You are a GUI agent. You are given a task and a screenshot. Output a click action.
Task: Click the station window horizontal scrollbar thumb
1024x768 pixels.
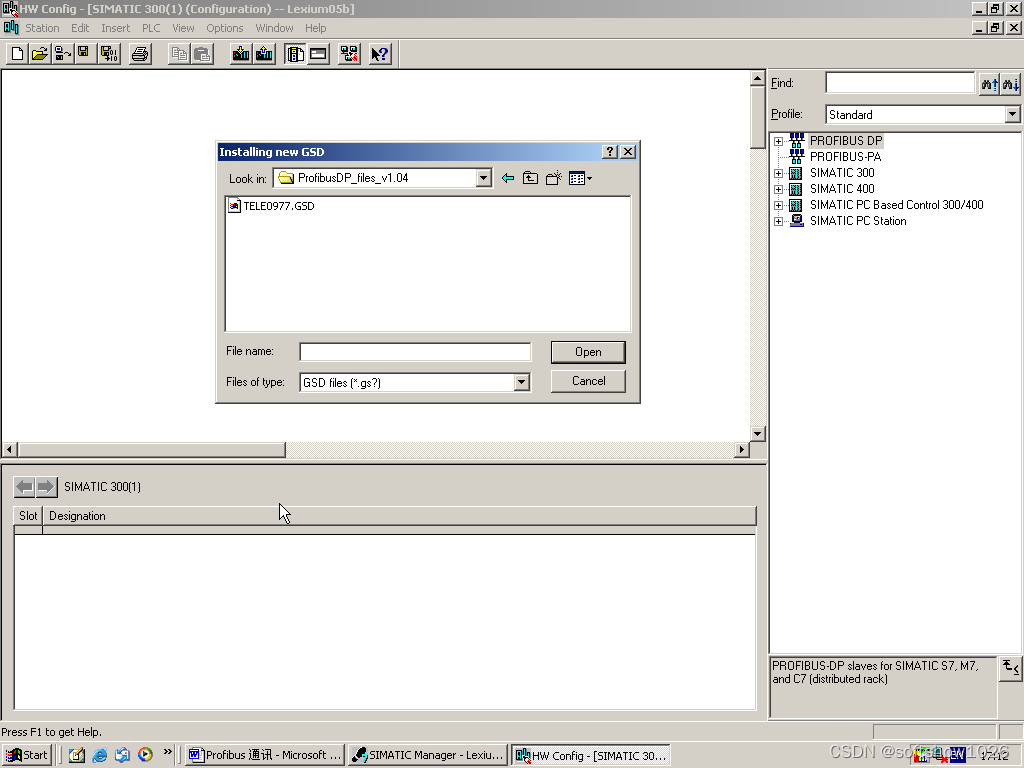pyautogui.click(x=152, y=450)
